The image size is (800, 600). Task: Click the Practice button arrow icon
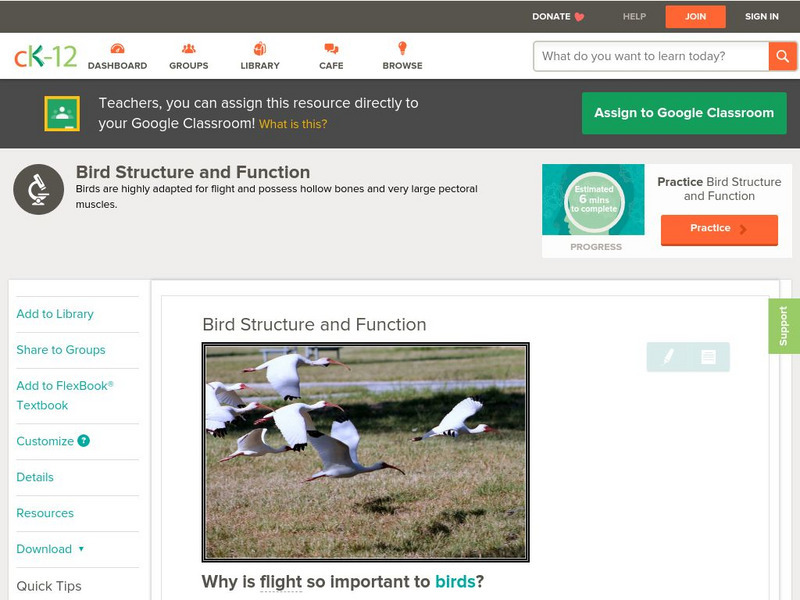743,229
